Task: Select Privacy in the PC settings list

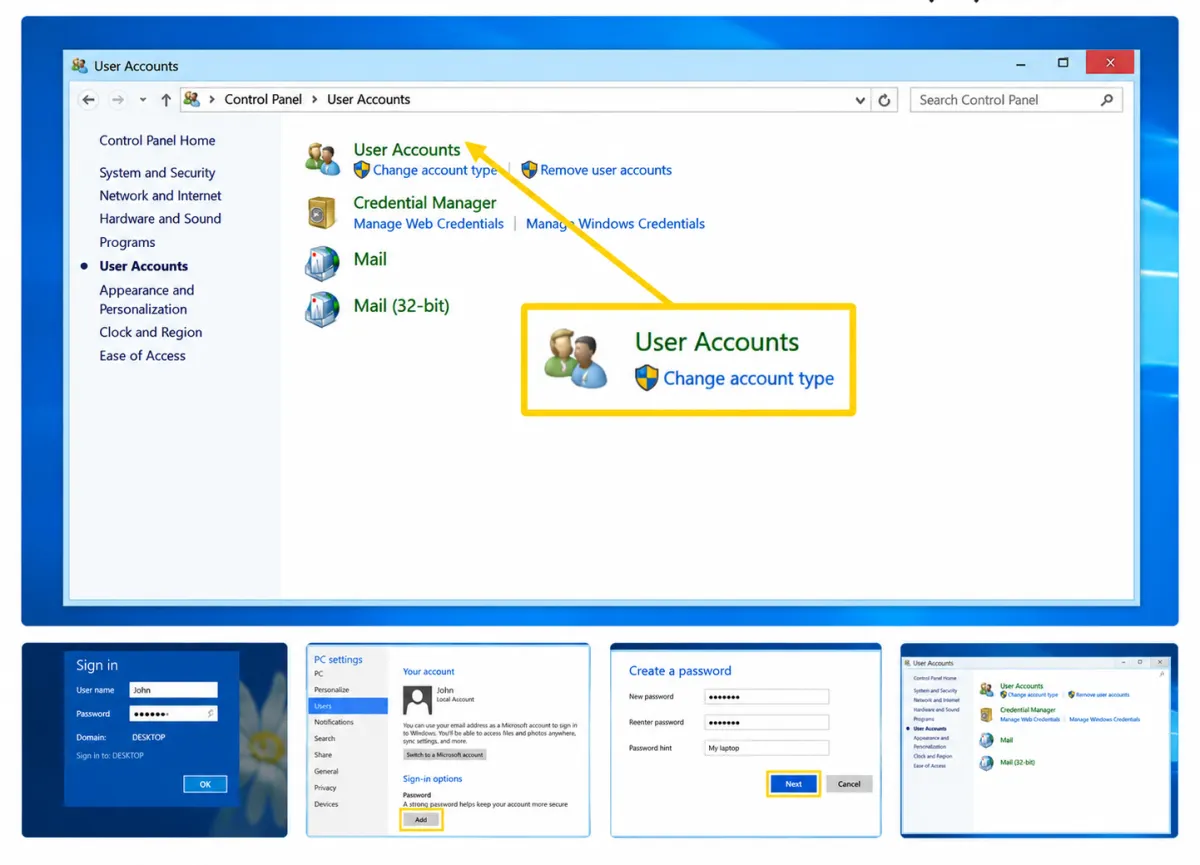Action: pos(325,788)
